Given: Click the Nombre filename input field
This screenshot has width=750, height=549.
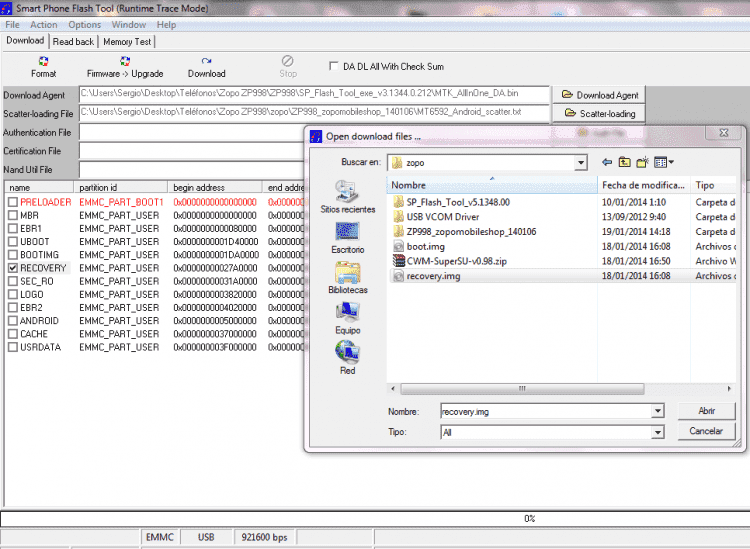Looking at the screenshot, I should (x=546, y=411).
